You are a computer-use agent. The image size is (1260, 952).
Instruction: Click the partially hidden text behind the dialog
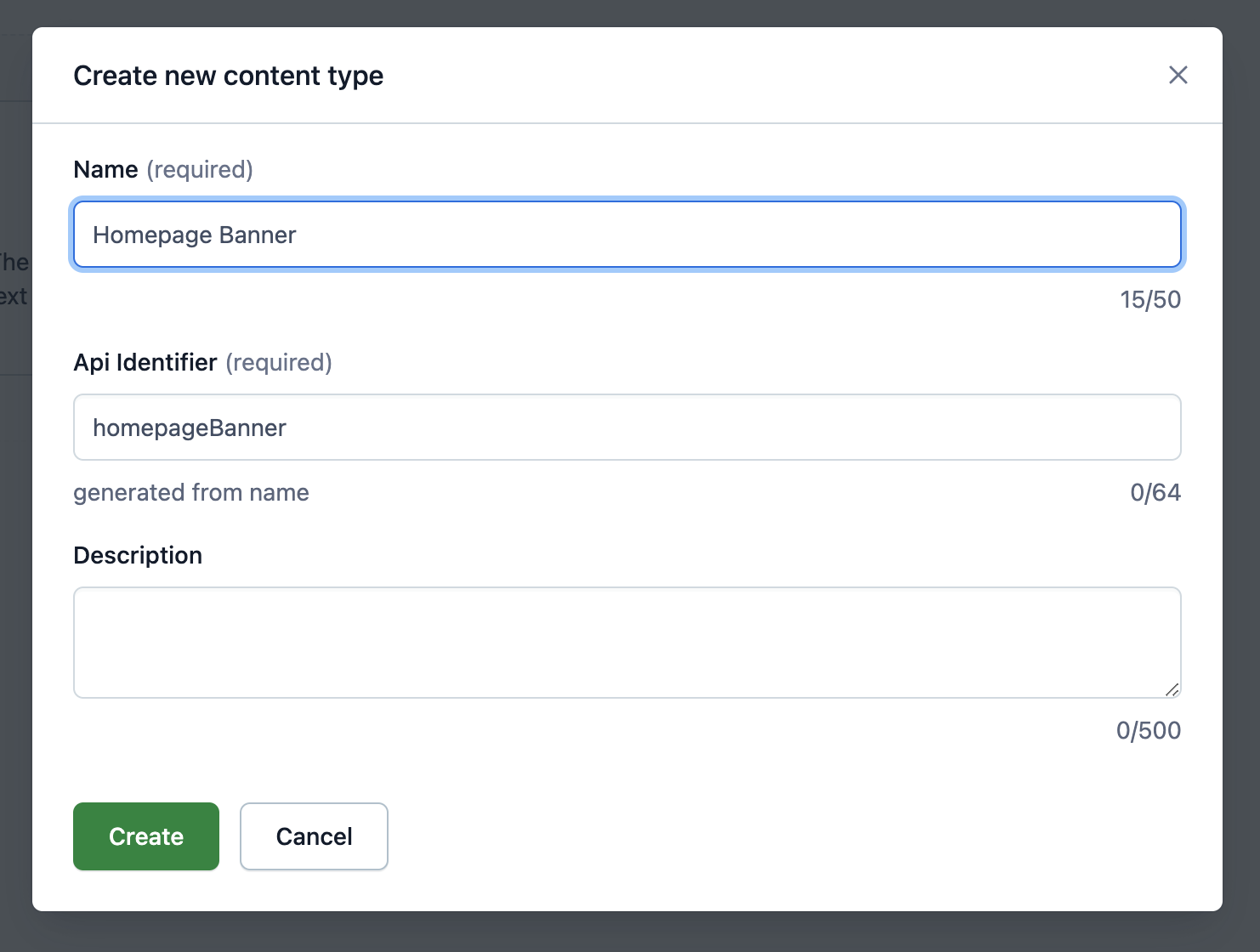(14, 279)
